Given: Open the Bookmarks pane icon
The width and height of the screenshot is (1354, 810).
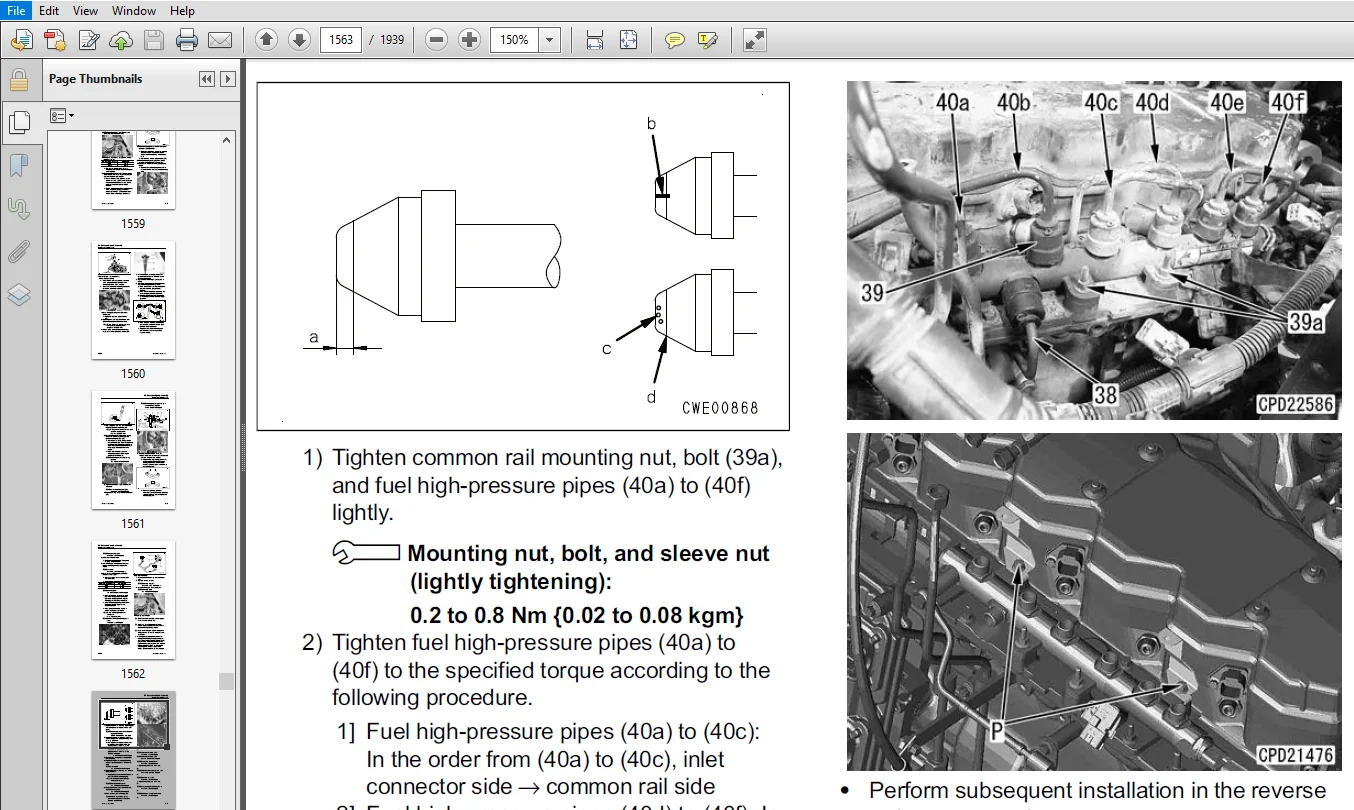Looking at the screenshot, I should tap(19, 165).
